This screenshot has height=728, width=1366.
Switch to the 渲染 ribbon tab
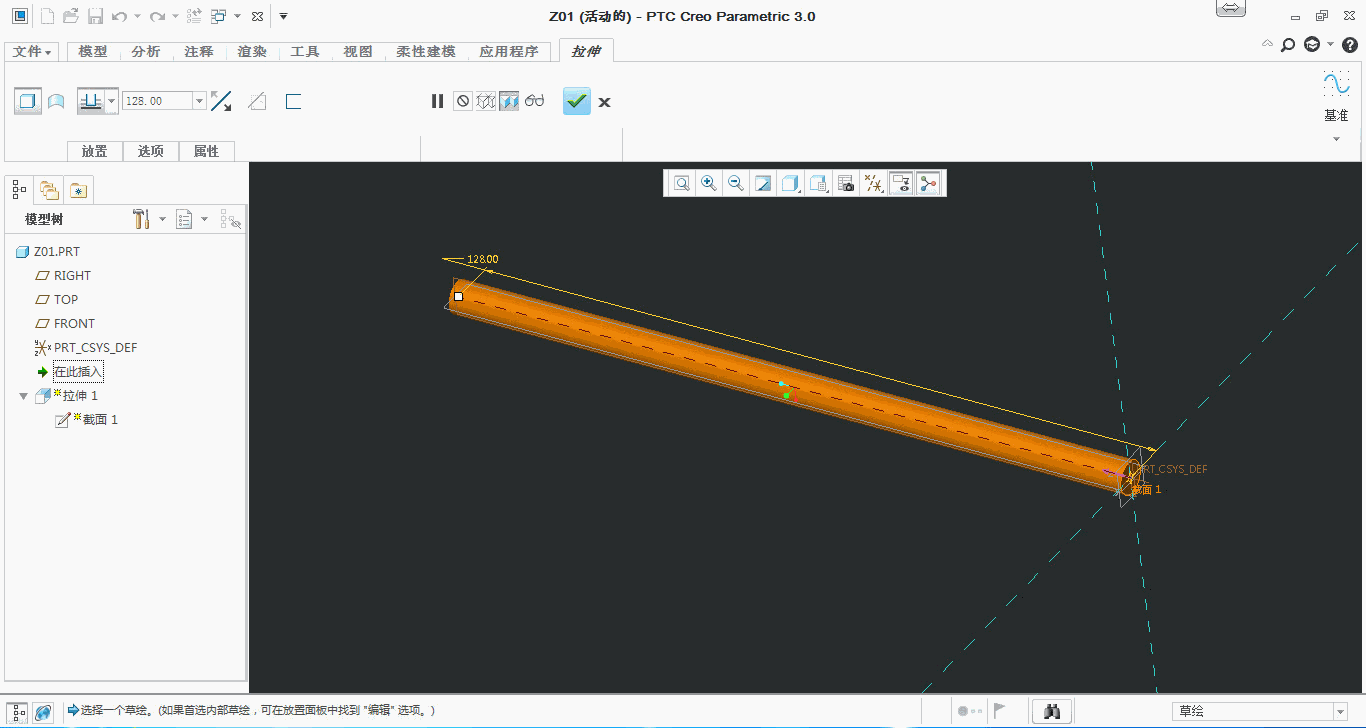click(x=252, y=52)
